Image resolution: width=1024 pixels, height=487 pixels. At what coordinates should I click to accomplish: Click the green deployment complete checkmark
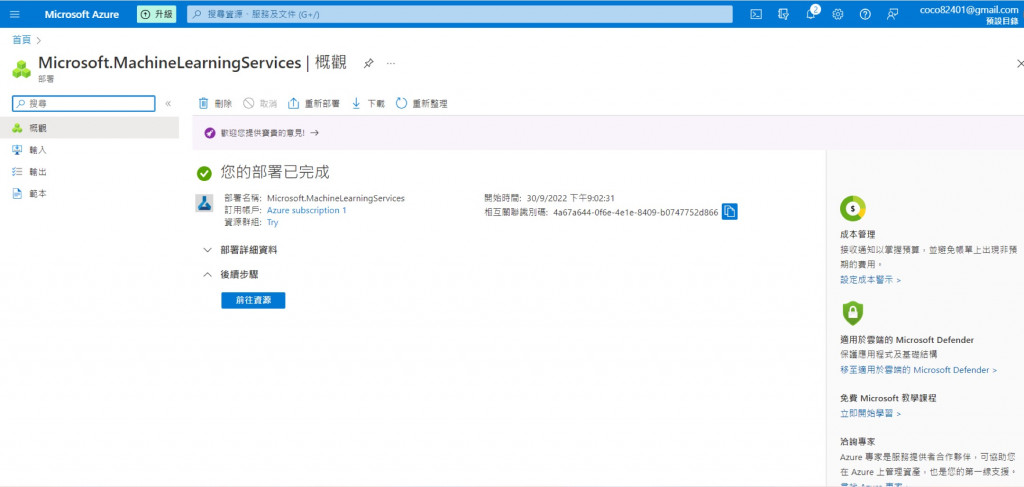(x=204, y=173)
